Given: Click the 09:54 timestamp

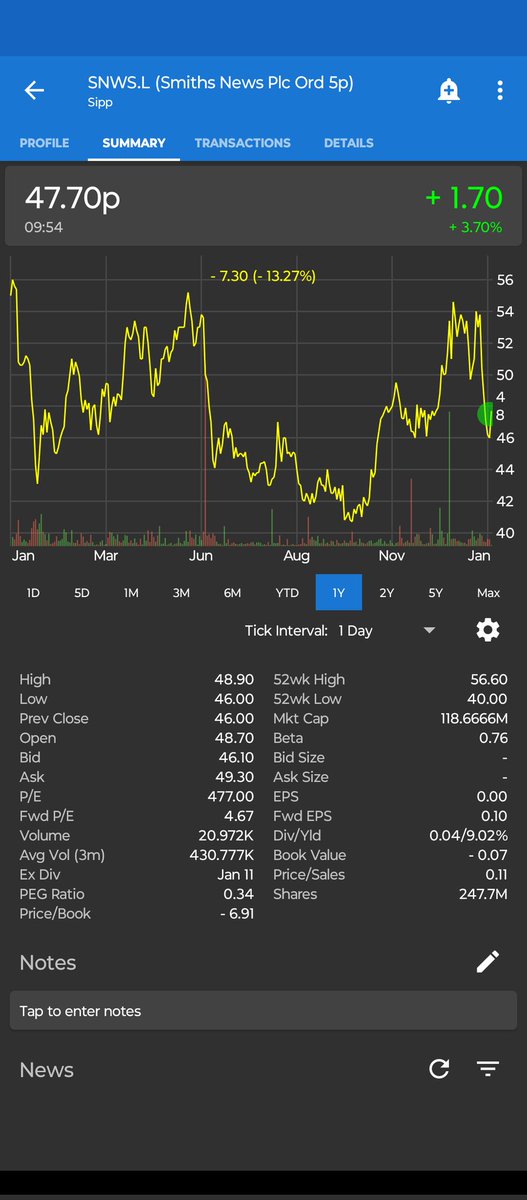Looking at the screenshot, I should 44,227.
